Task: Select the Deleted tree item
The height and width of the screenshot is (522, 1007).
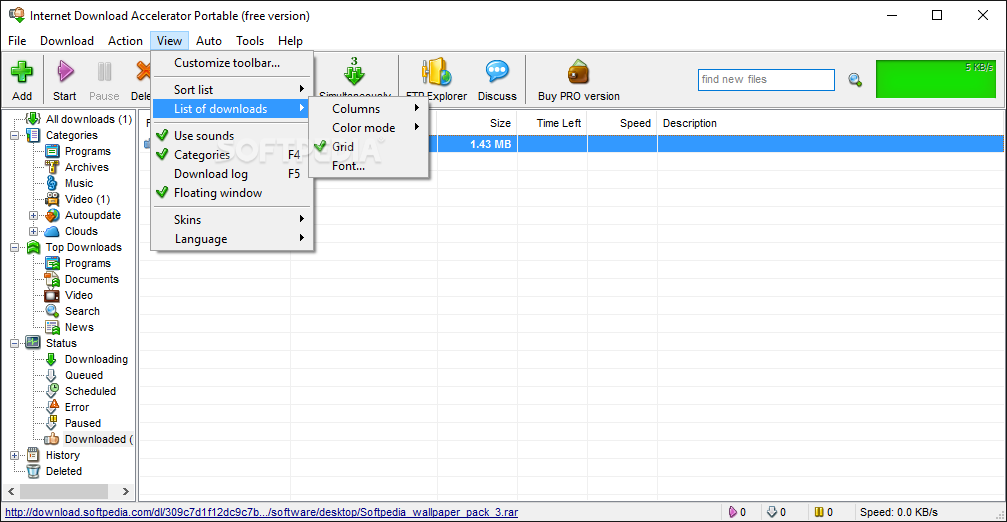Action: click(64, 471)
